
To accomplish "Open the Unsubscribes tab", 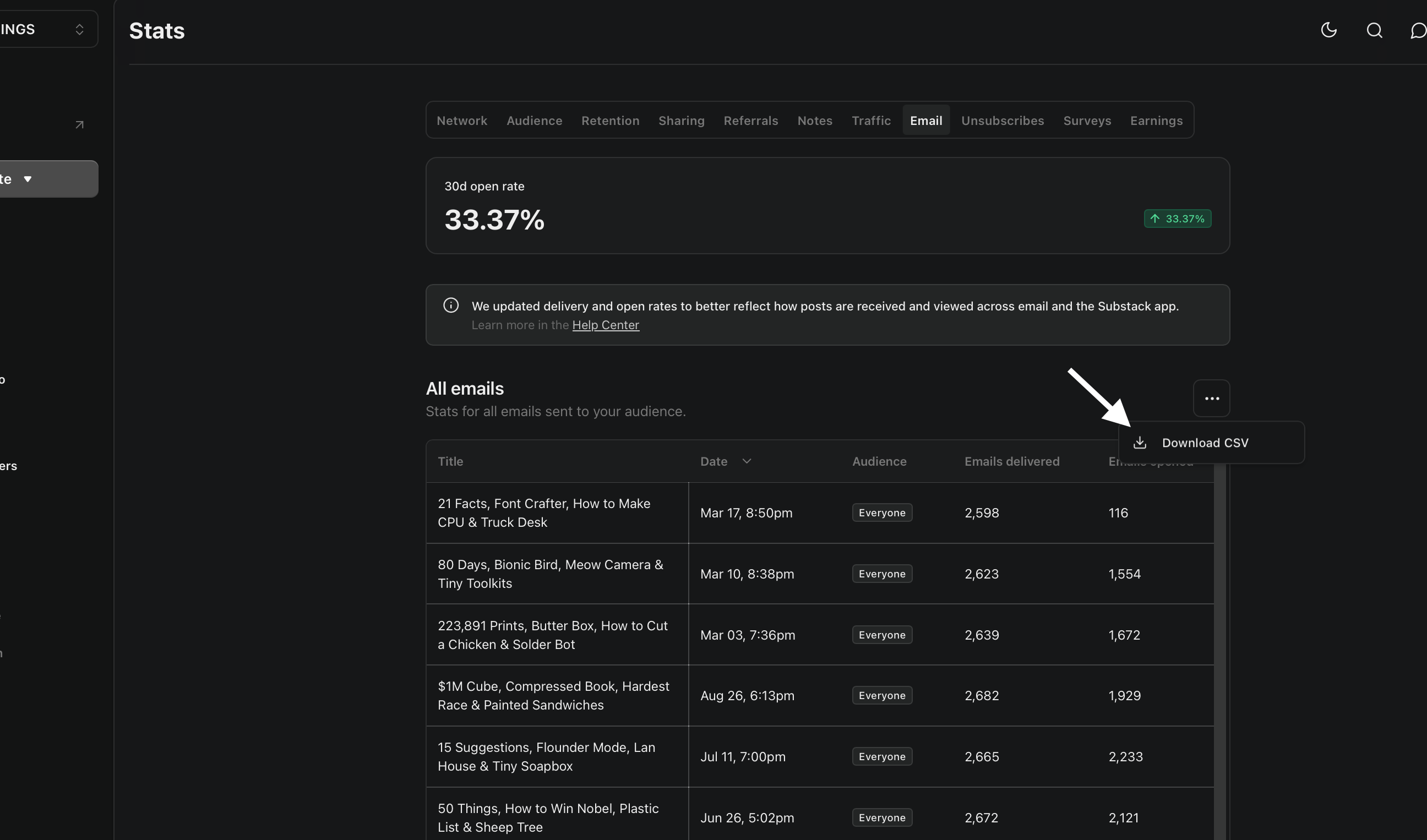I will pyautogui.click(x=1002, y=120).
